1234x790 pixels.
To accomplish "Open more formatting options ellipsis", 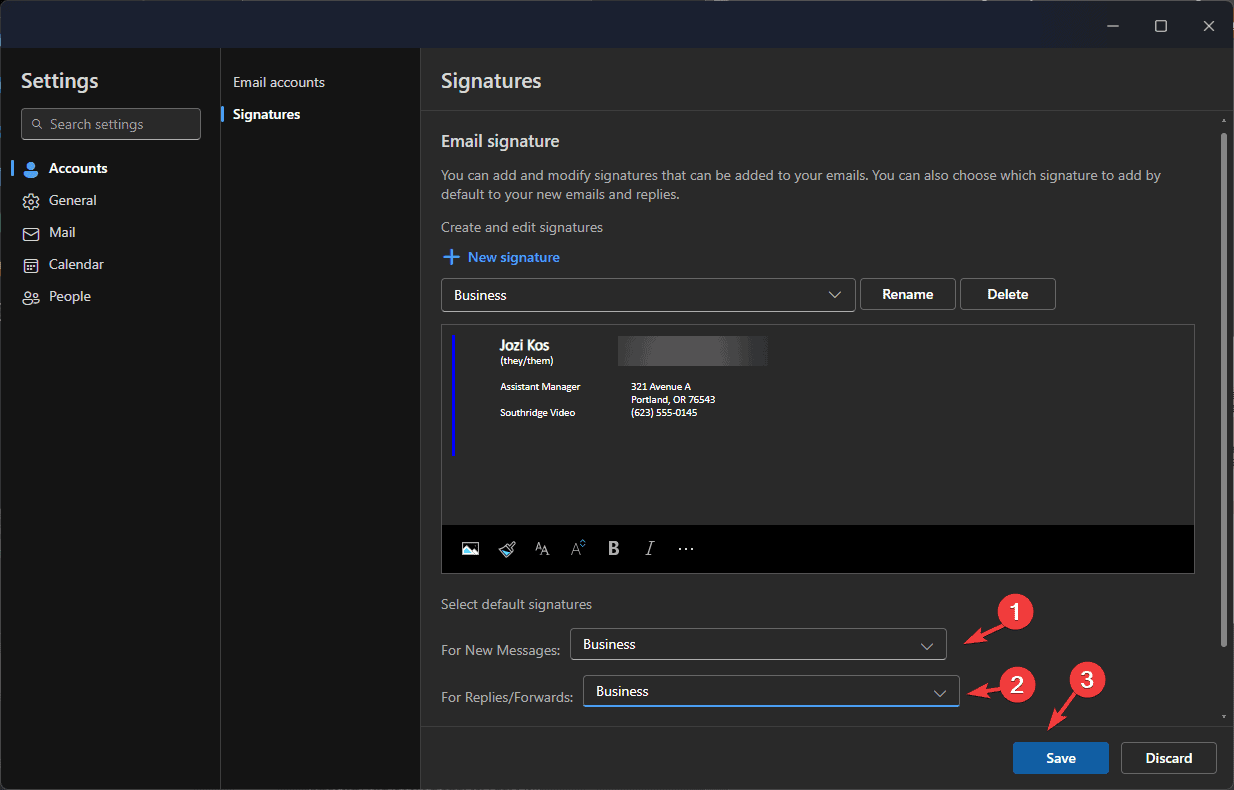I will click(686, 548).
